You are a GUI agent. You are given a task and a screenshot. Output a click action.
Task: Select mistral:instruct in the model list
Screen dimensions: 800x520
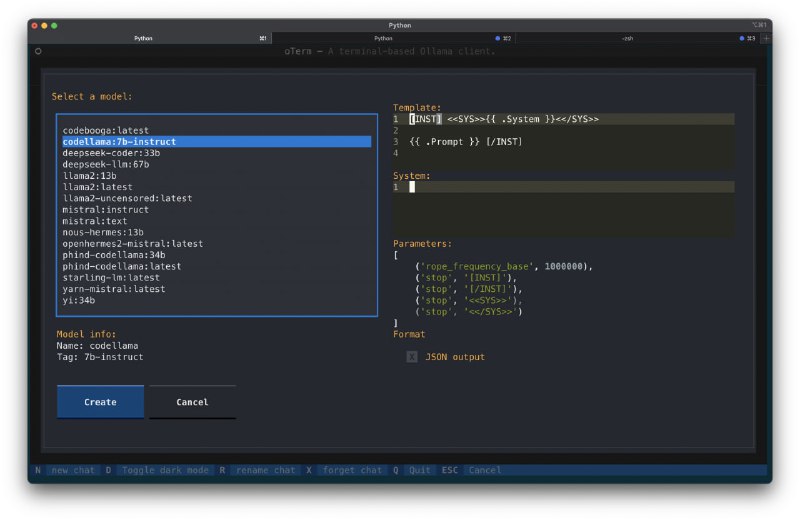pos(105,210)
